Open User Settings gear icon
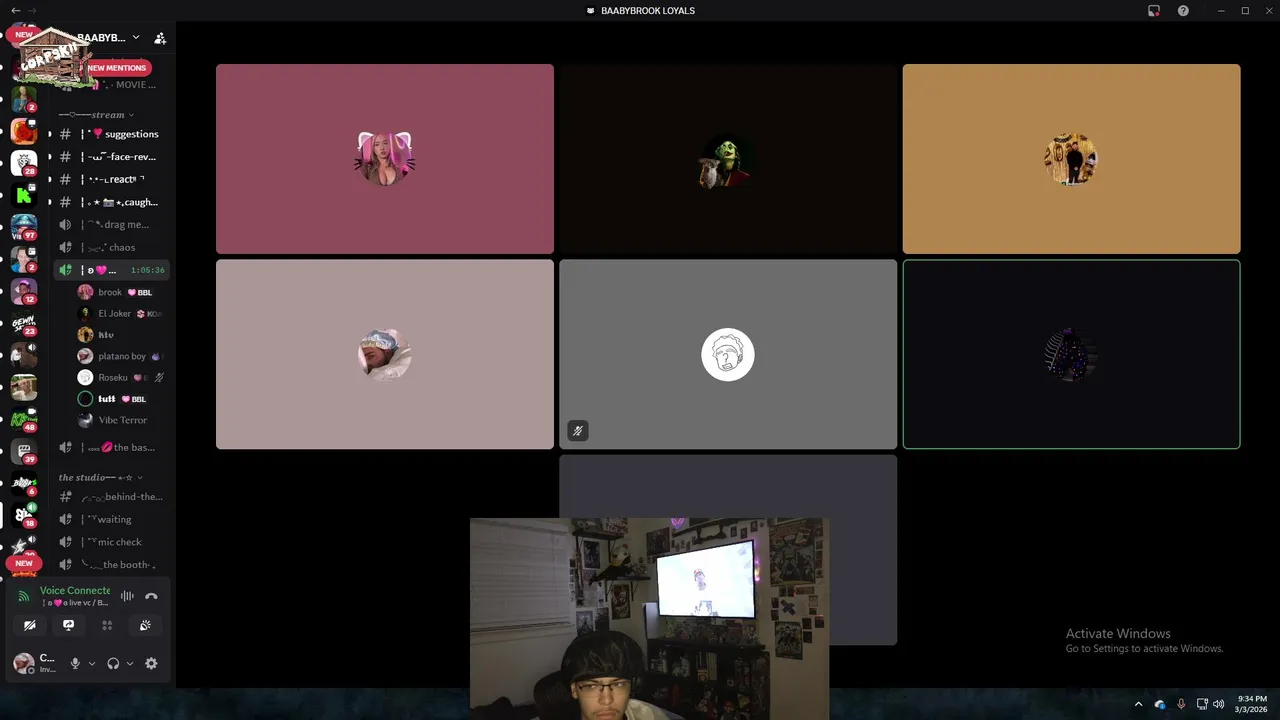 click(x=151, y=663)
